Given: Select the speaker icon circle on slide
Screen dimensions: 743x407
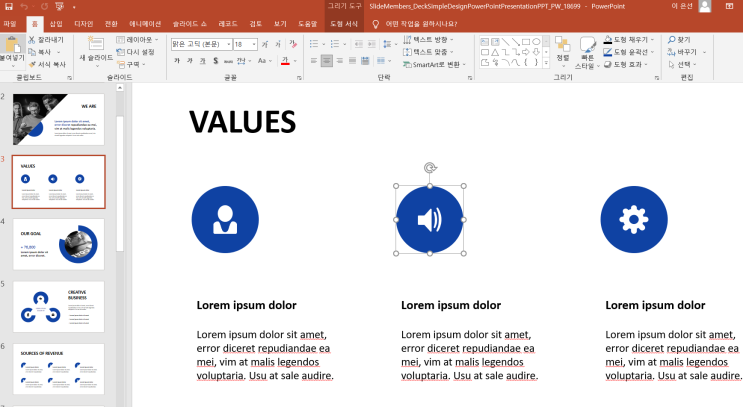Looking at the screenshot, I should 429,219.
